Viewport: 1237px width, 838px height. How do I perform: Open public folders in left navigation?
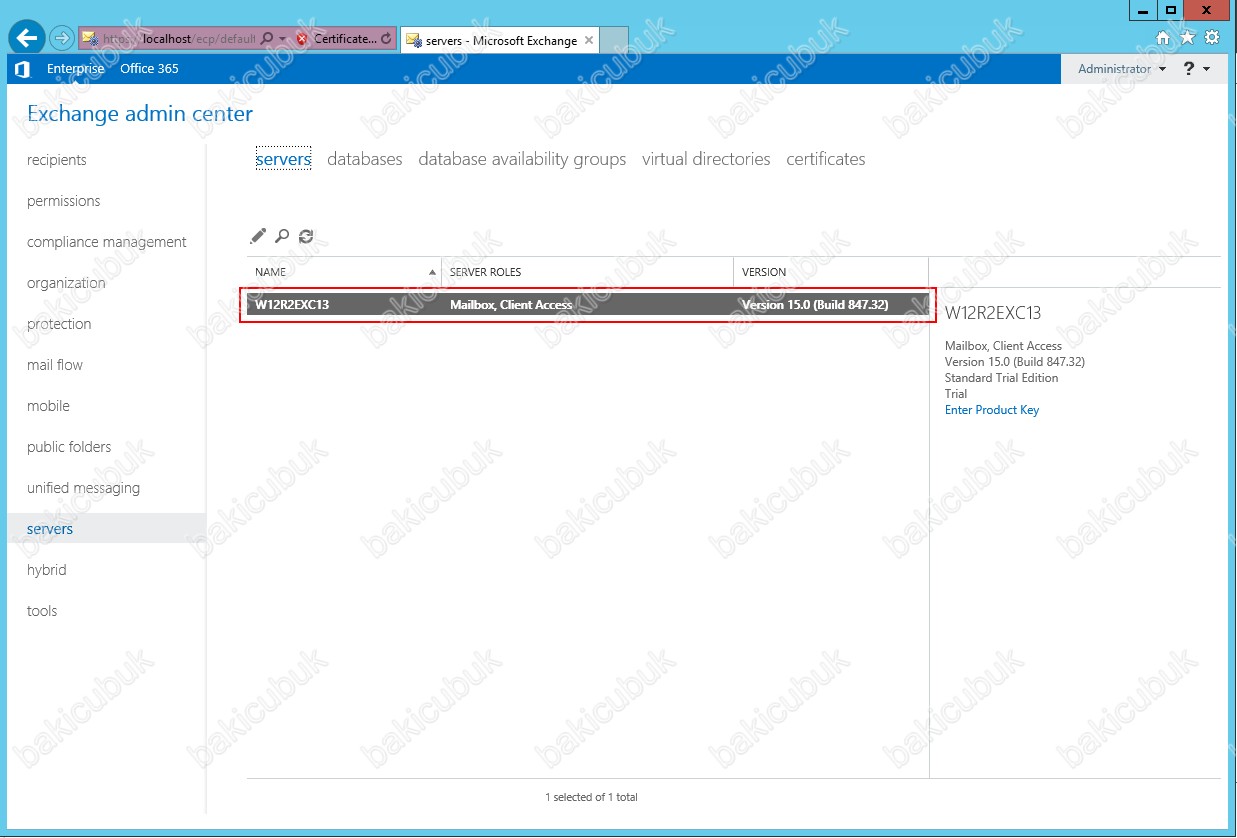click(x=69, y=447)
